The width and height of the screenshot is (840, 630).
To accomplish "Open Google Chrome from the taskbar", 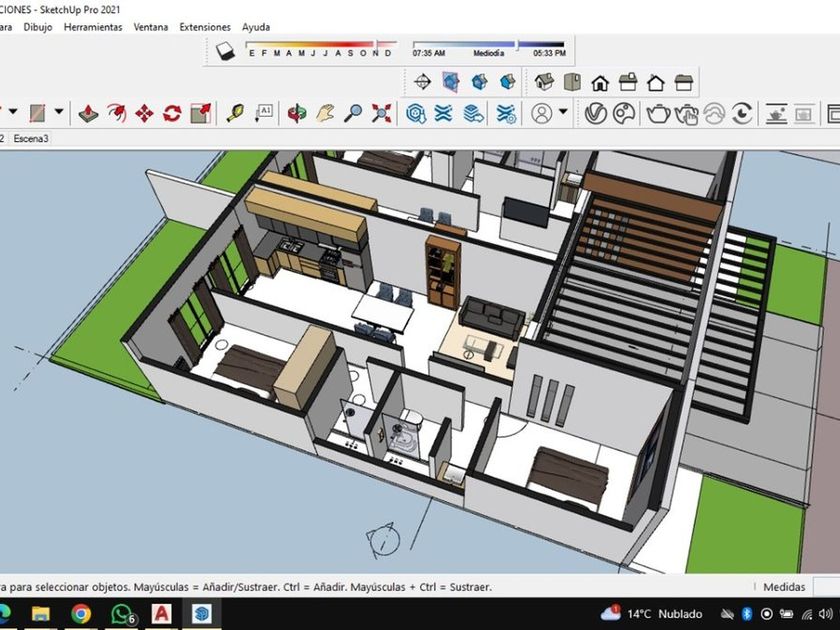I will tap(82, 613).
